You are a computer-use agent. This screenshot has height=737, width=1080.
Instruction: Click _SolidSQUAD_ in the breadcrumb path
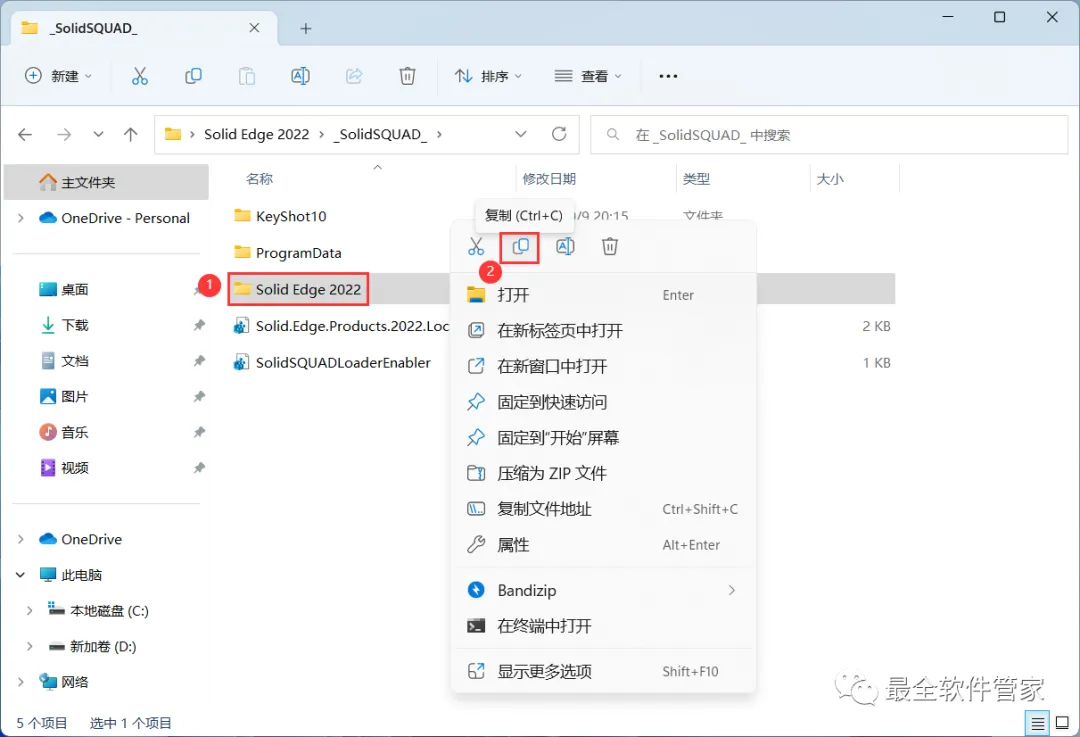pyautogui.click(x=380, y=134)
